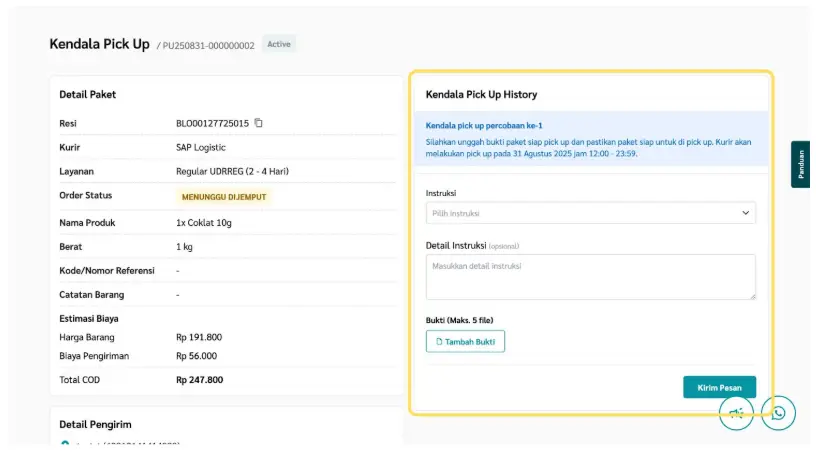The image size is (816, 453).
Task: Click the resize handle of Detail Instruksi box
Action: [x=752, y=295]
